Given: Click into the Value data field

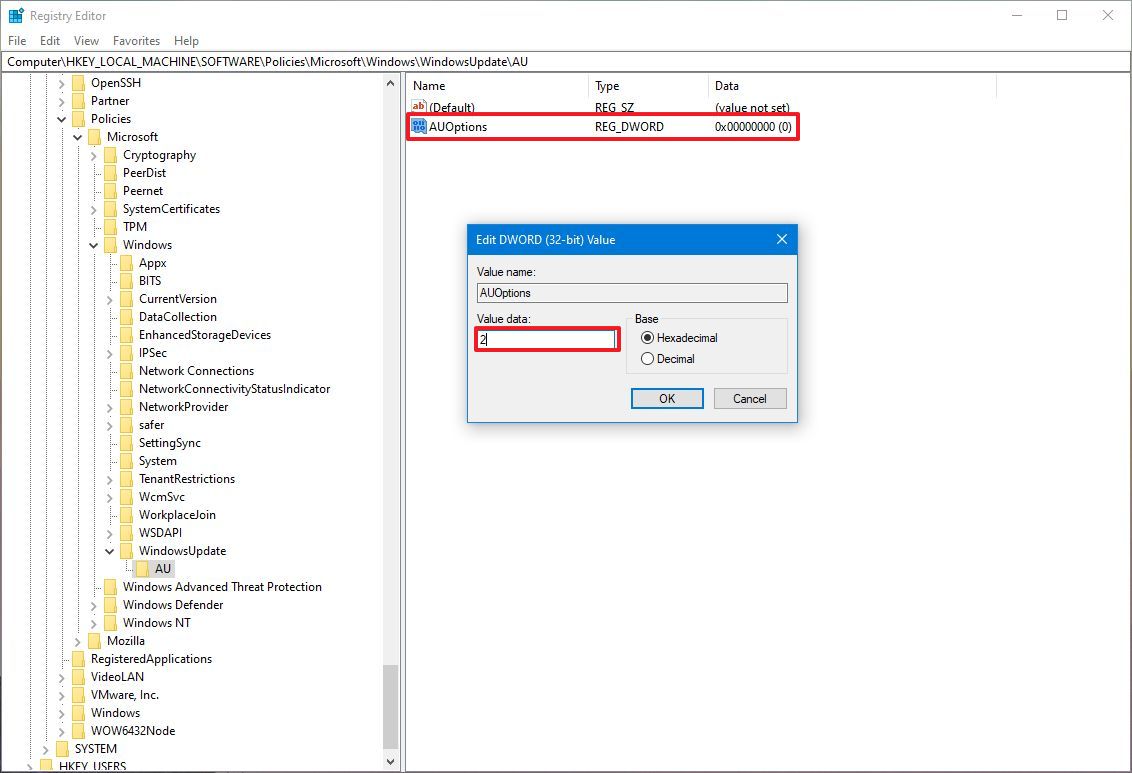Looking at the screenshot, I should (547, 339).
